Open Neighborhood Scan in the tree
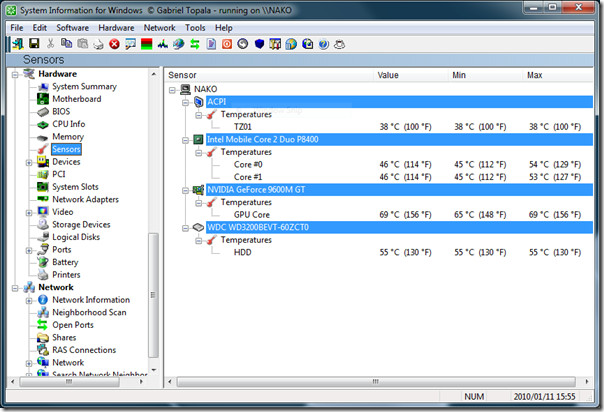Viewport: 604px width, 412px height. click(x=89, y=312)
